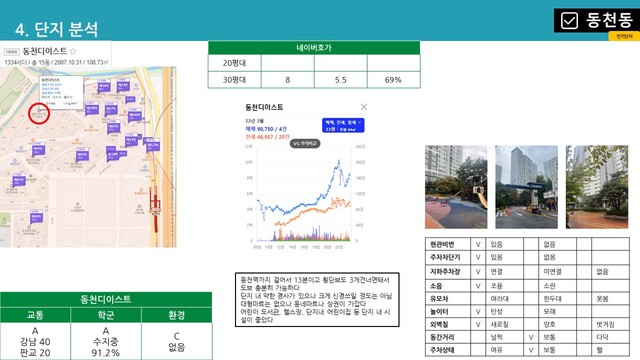640x360 pixels.
Task: Open the parking gate entrance photo
Action: point(526,187)
